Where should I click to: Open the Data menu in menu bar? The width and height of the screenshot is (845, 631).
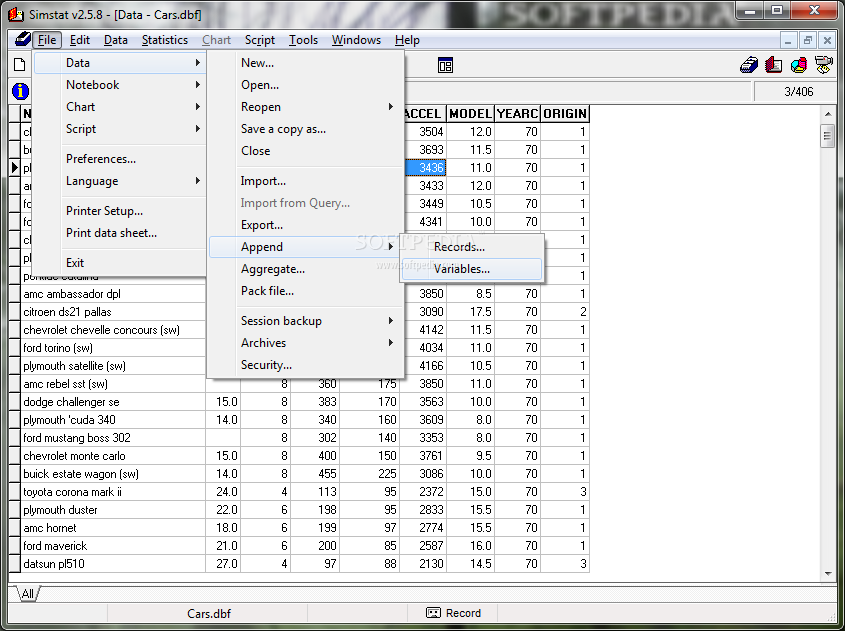(115, 40)
